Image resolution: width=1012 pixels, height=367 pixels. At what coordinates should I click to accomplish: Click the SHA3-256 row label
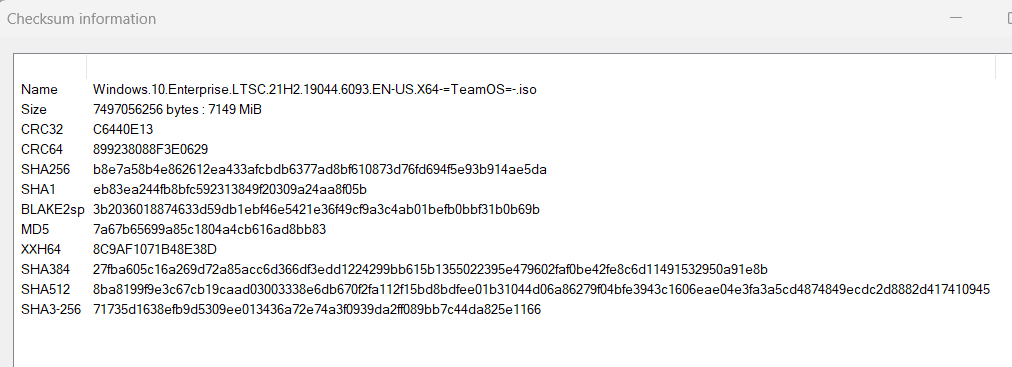tap(51, 310)
